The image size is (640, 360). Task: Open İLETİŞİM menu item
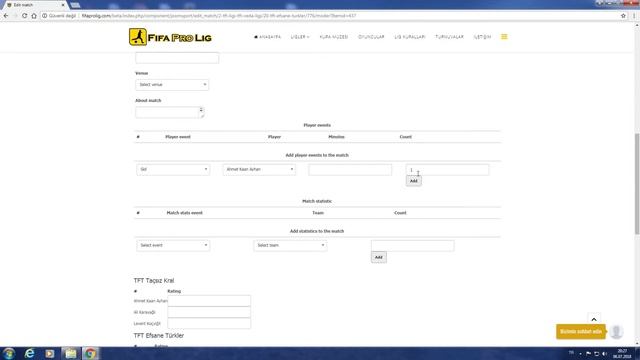tap(482, 37)
